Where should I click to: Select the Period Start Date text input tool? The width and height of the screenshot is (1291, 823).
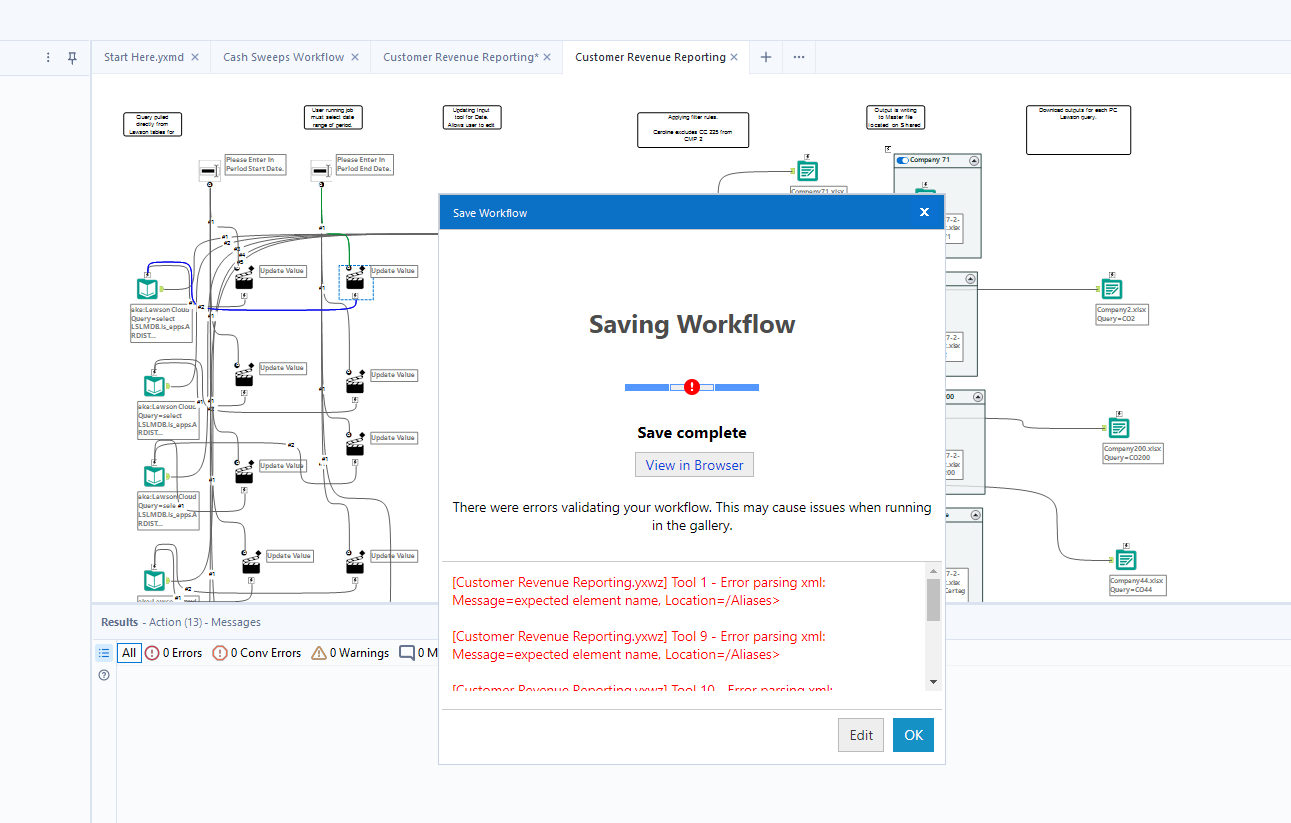(x=209, y=169)
